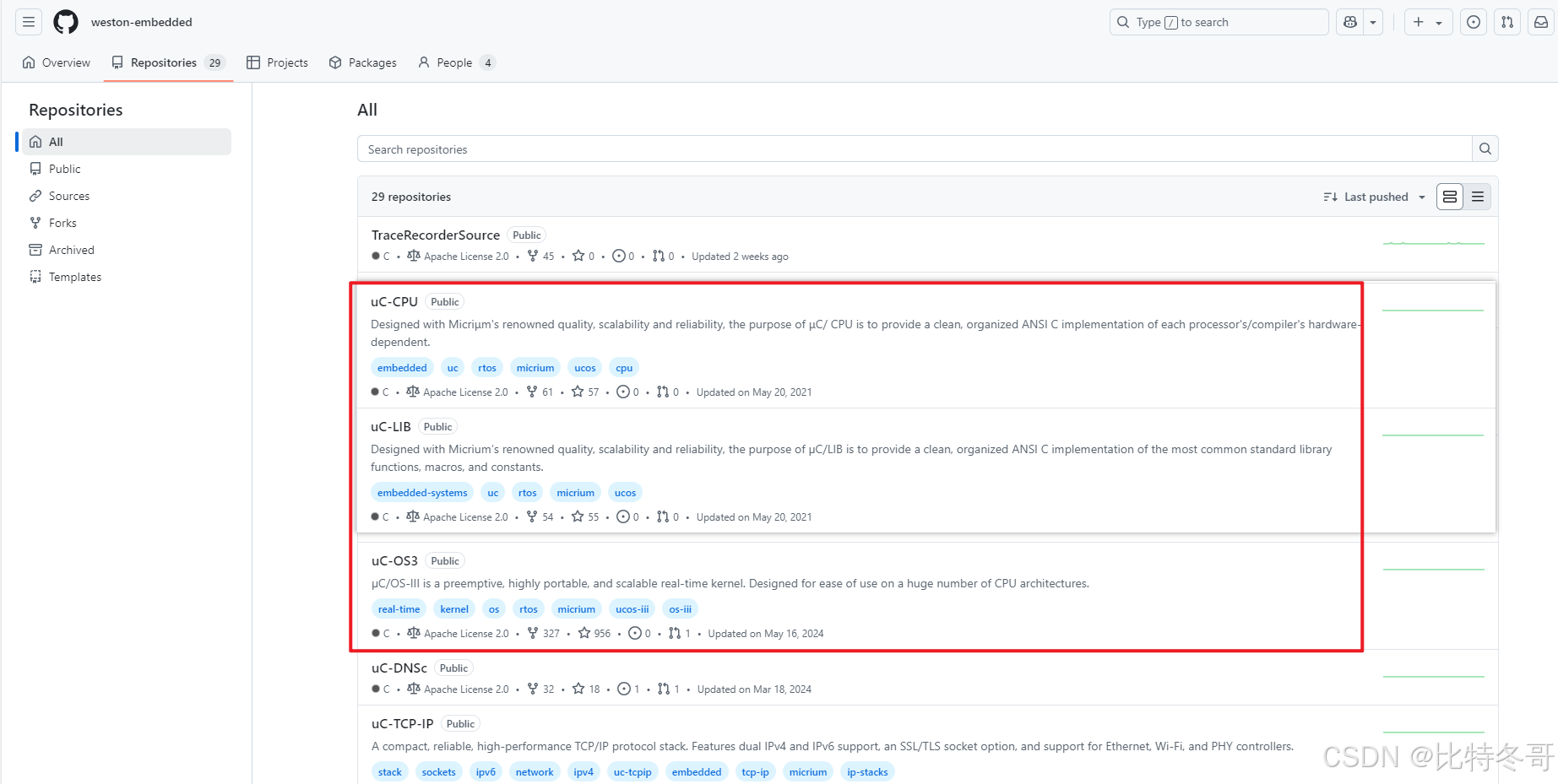Click the os-iii topic tag
The height and width of the screenshot is (784, 1558).
(x=680, y=608)
